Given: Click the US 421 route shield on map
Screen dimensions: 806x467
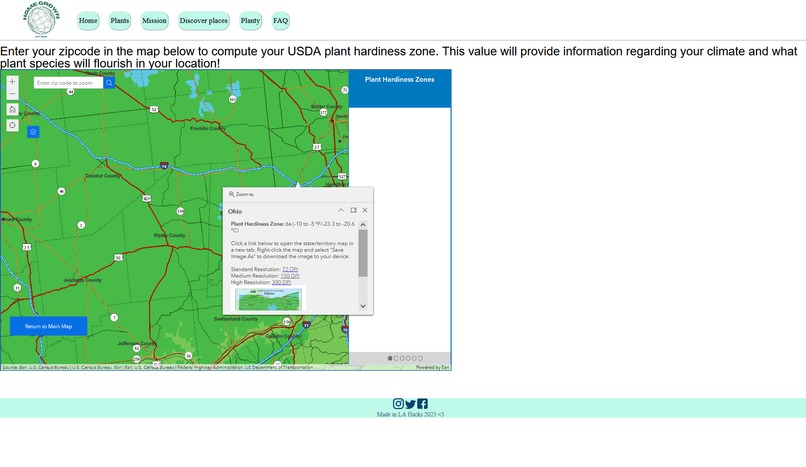Looking at the screenshot, I should coord(147,198).
